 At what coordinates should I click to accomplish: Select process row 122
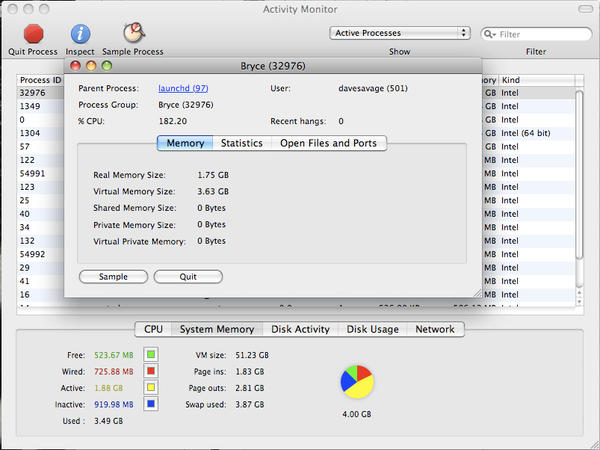41,160
